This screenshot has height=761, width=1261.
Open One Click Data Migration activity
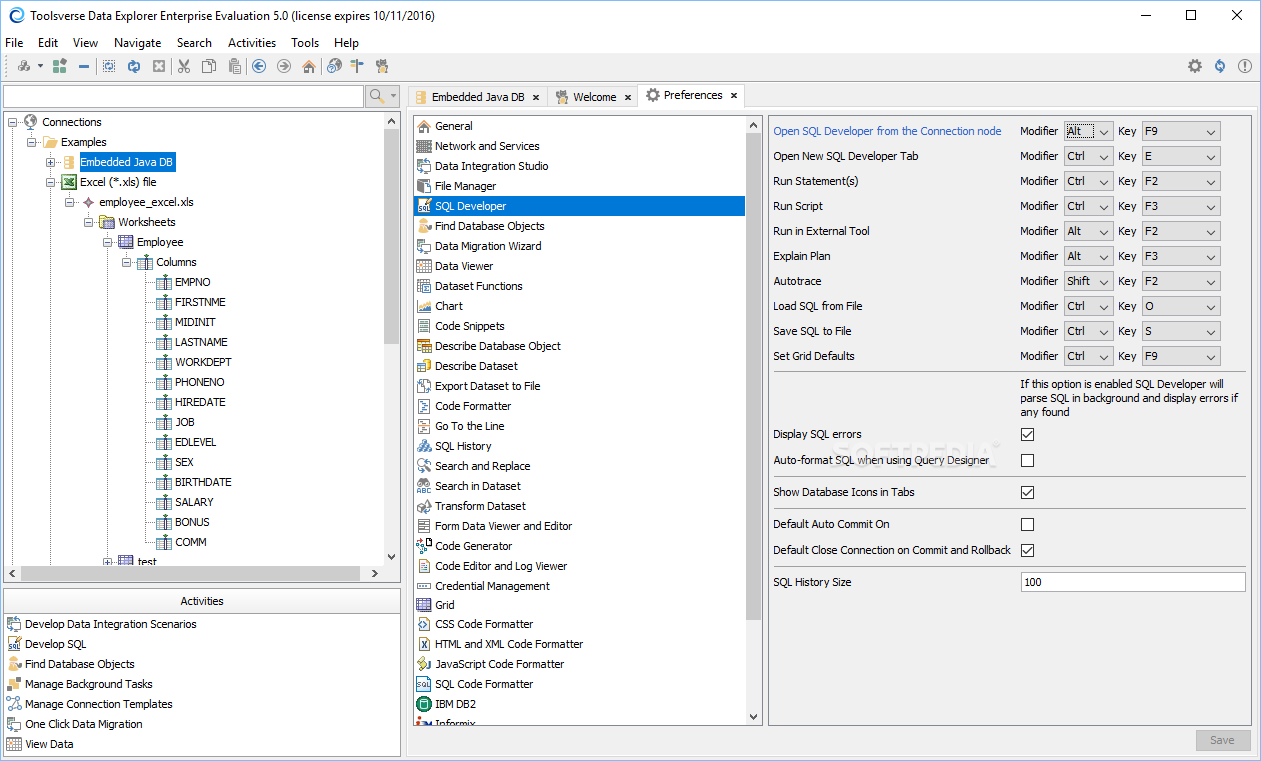tap(83, 724)
